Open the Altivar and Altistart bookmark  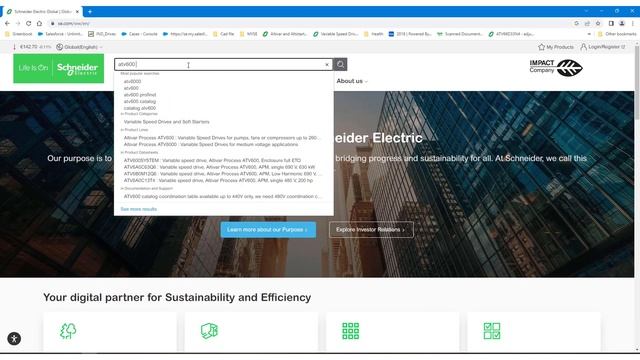[285, 34]
